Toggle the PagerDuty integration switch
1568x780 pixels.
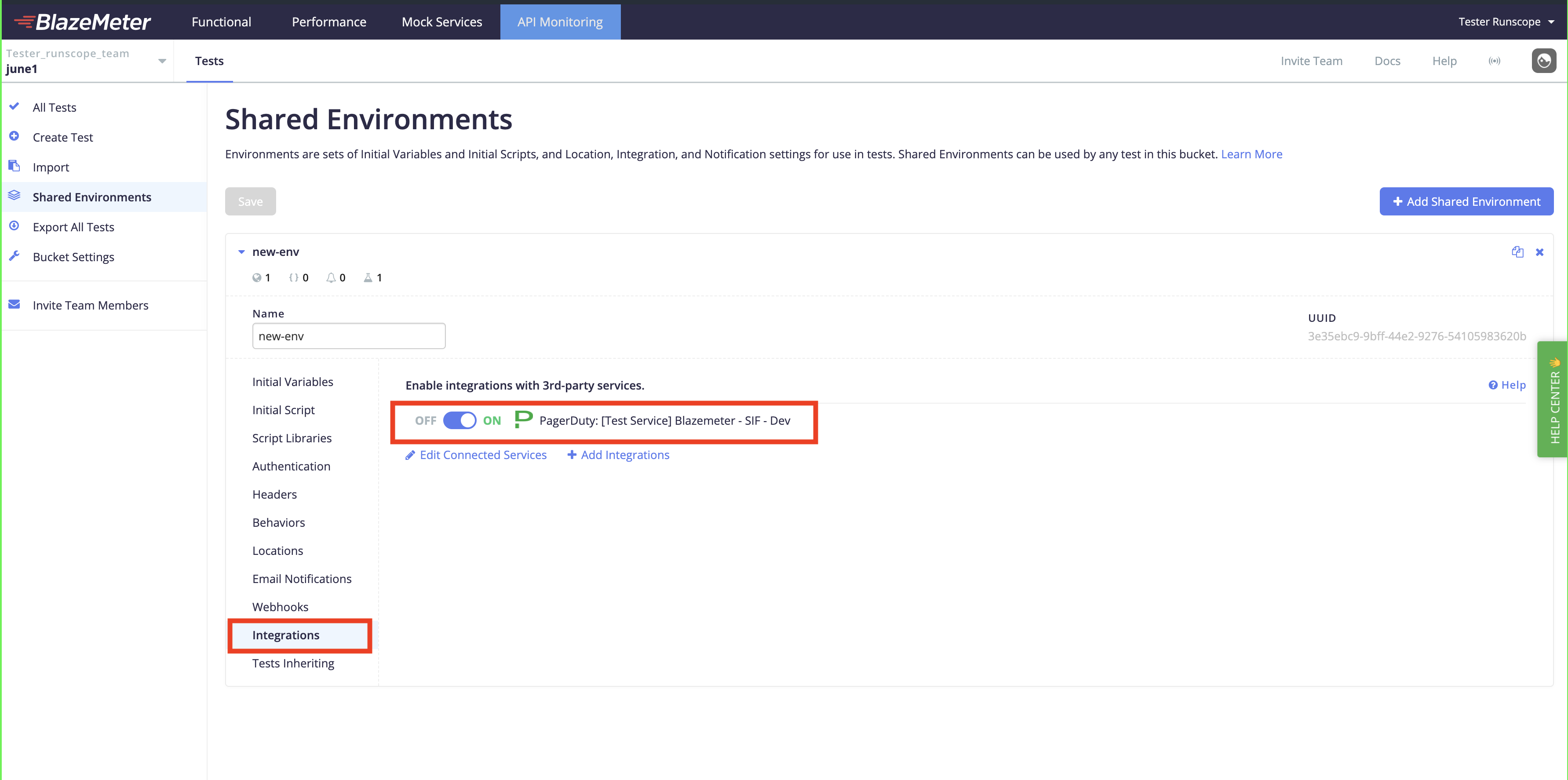pos(459,420)
